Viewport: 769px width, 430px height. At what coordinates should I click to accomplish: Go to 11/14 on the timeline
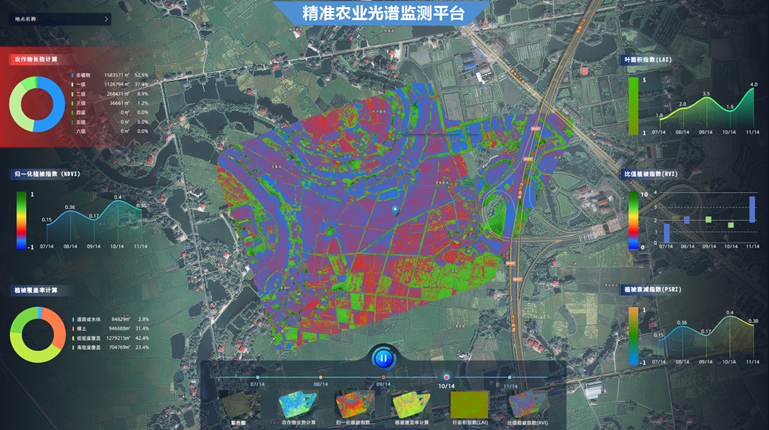(x=510, y=378)
